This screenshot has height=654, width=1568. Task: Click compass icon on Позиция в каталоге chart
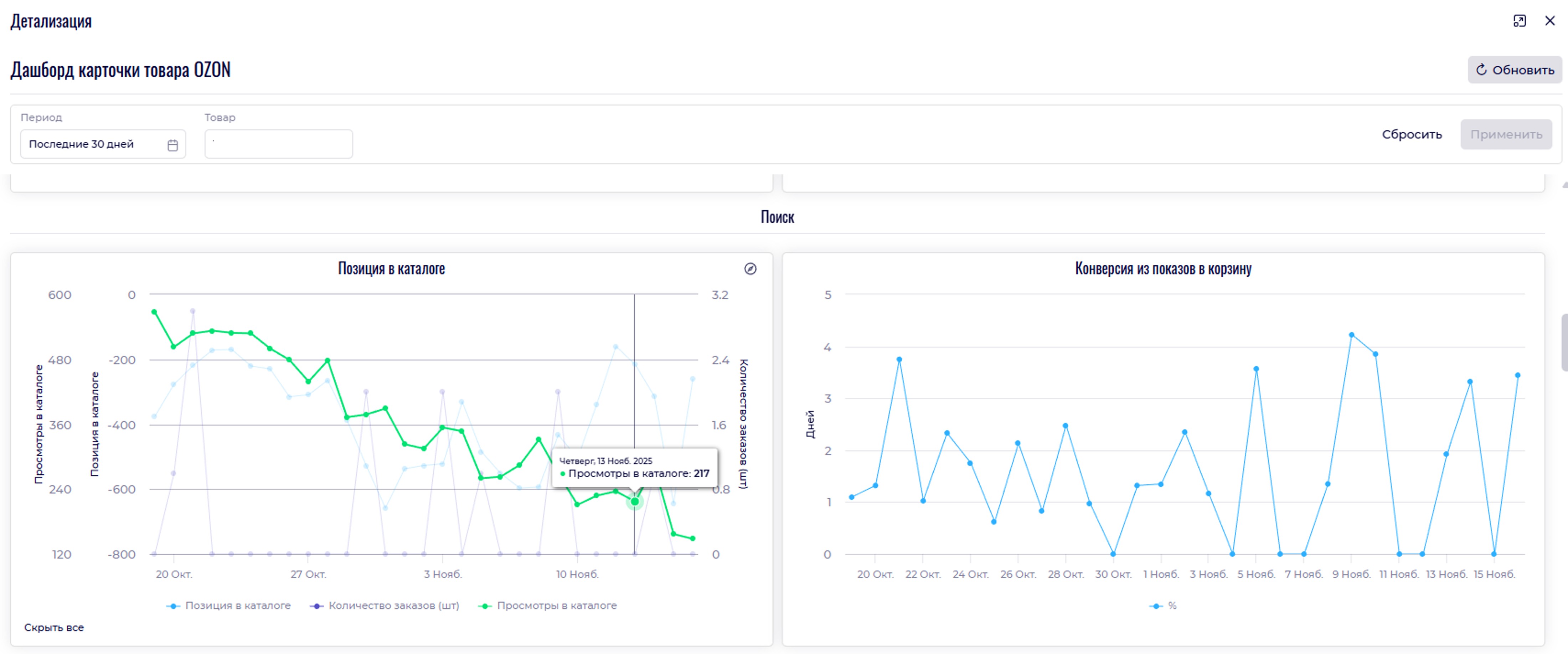coord(750,269)
